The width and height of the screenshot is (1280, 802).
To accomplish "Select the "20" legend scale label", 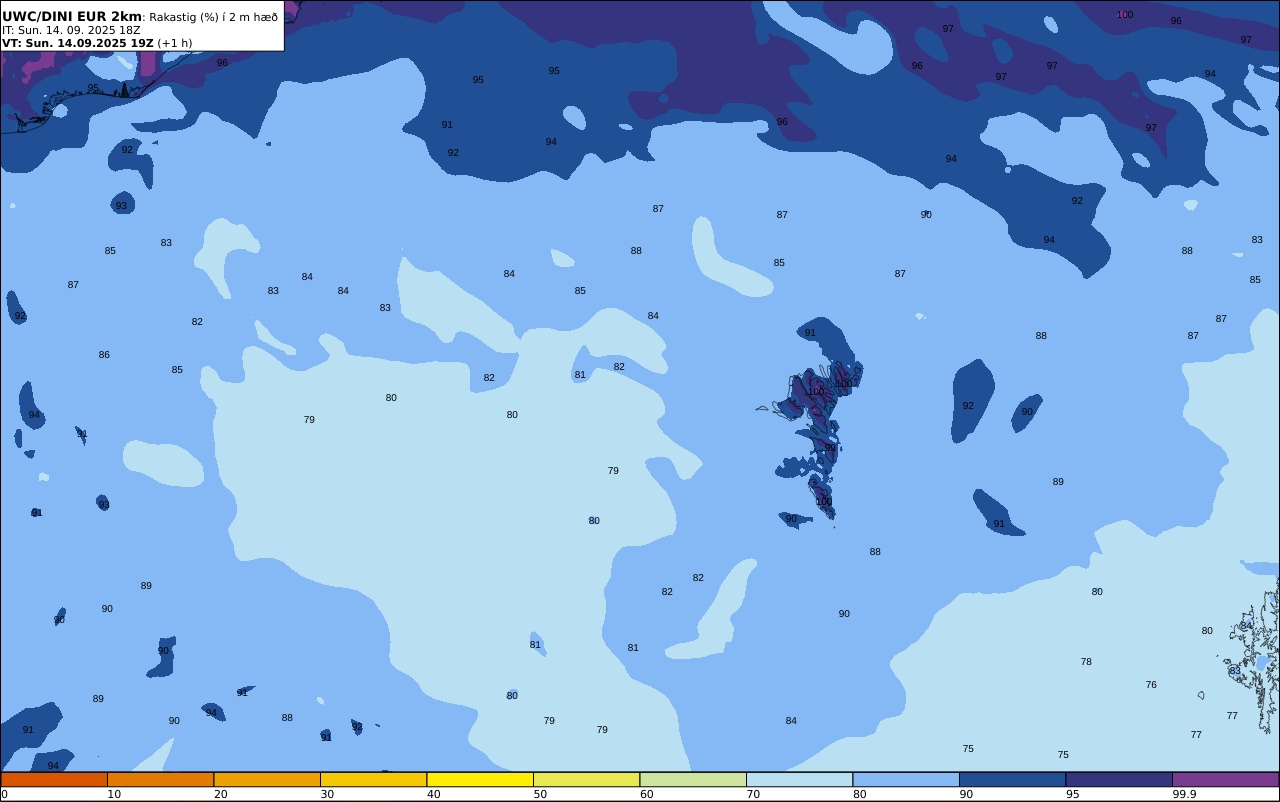I will click(x=220, y=794).
